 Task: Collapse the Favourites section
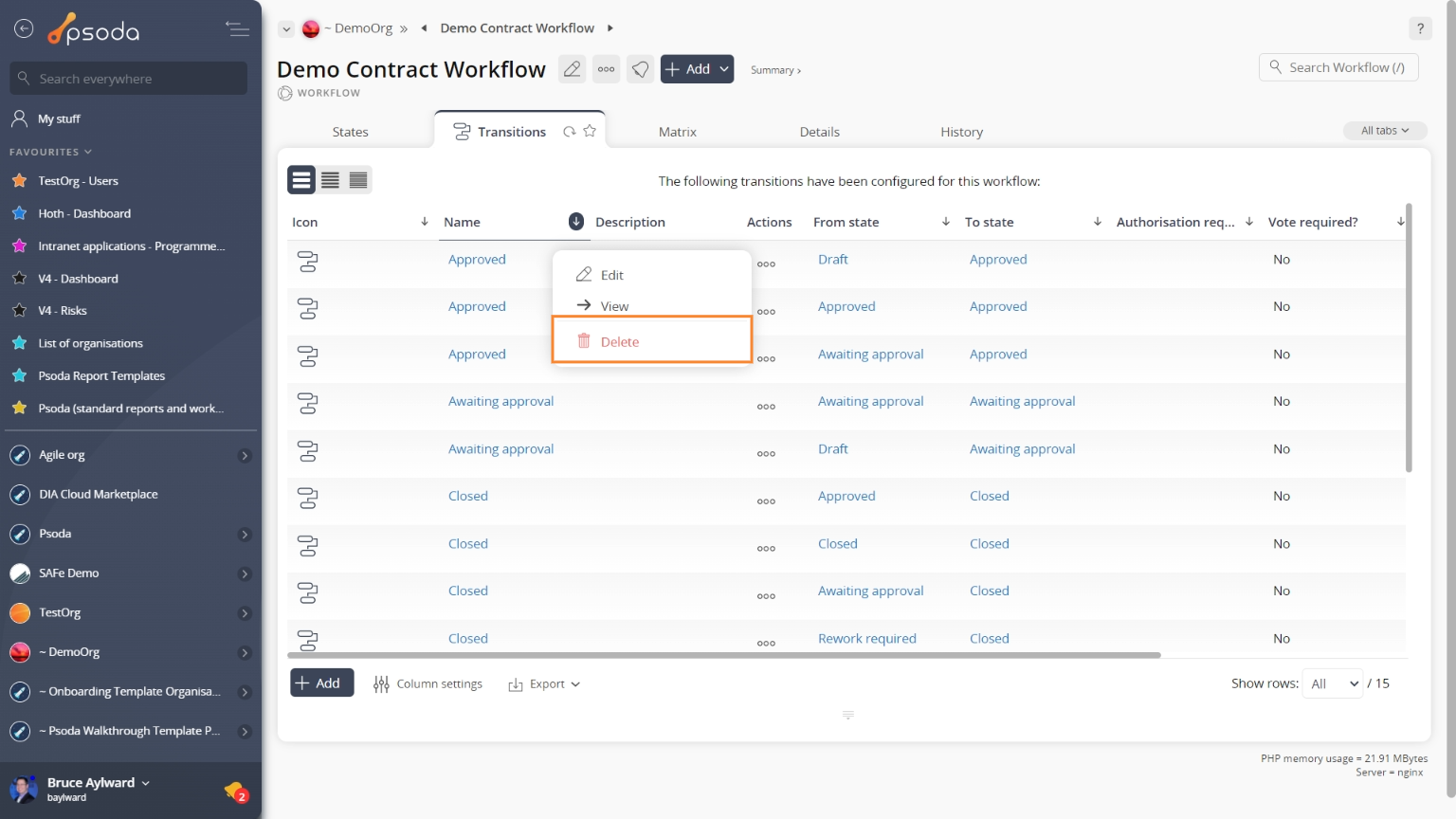[x=51, y=152]
